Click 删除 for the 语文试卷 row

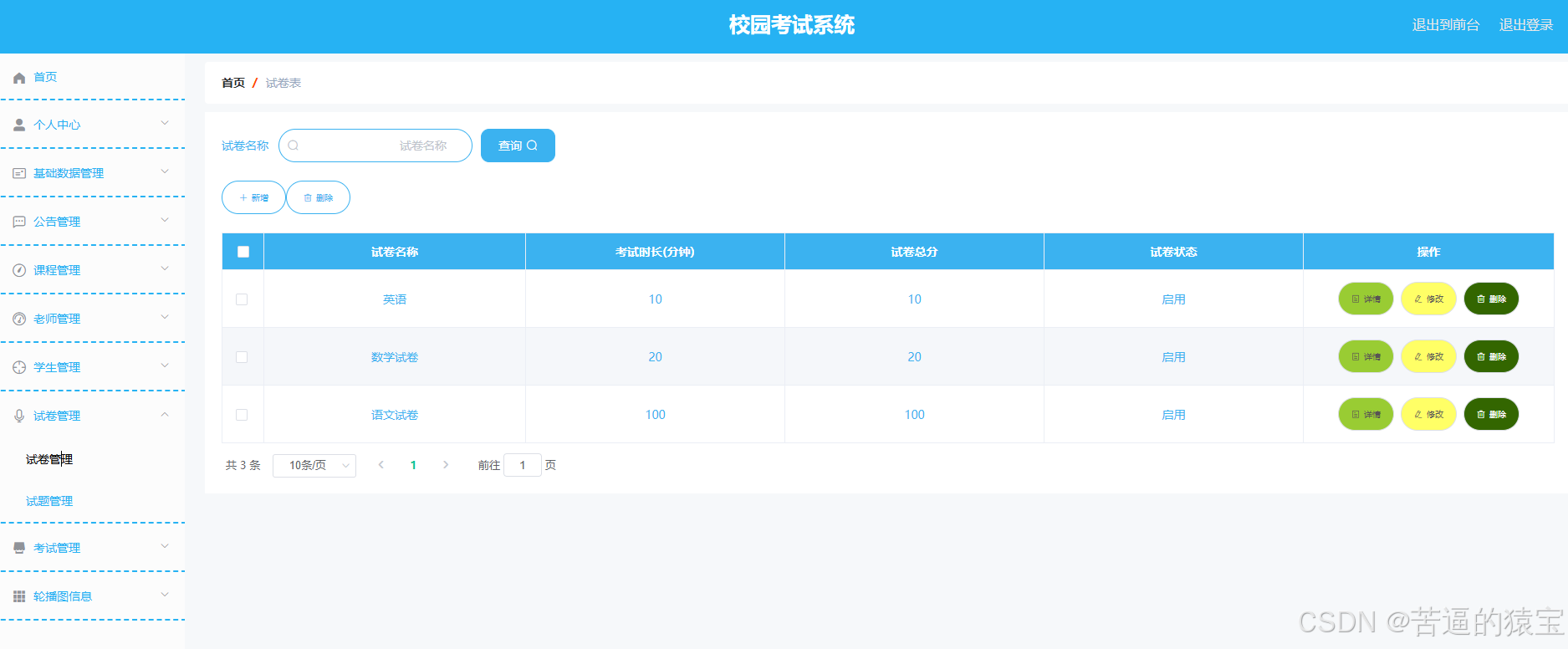pos(1491,414)
